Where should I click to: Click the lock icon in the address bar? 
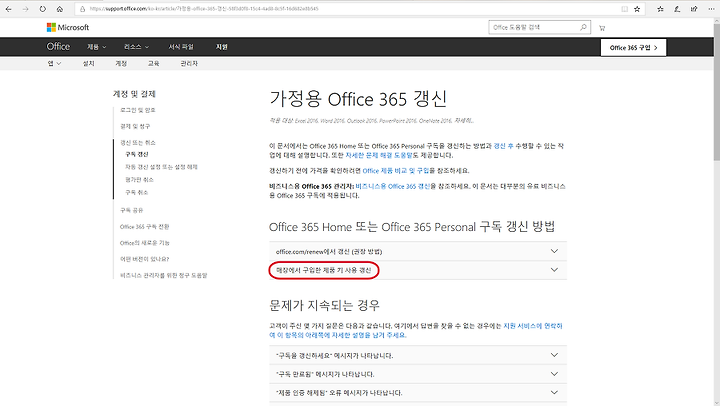(82, 9)
